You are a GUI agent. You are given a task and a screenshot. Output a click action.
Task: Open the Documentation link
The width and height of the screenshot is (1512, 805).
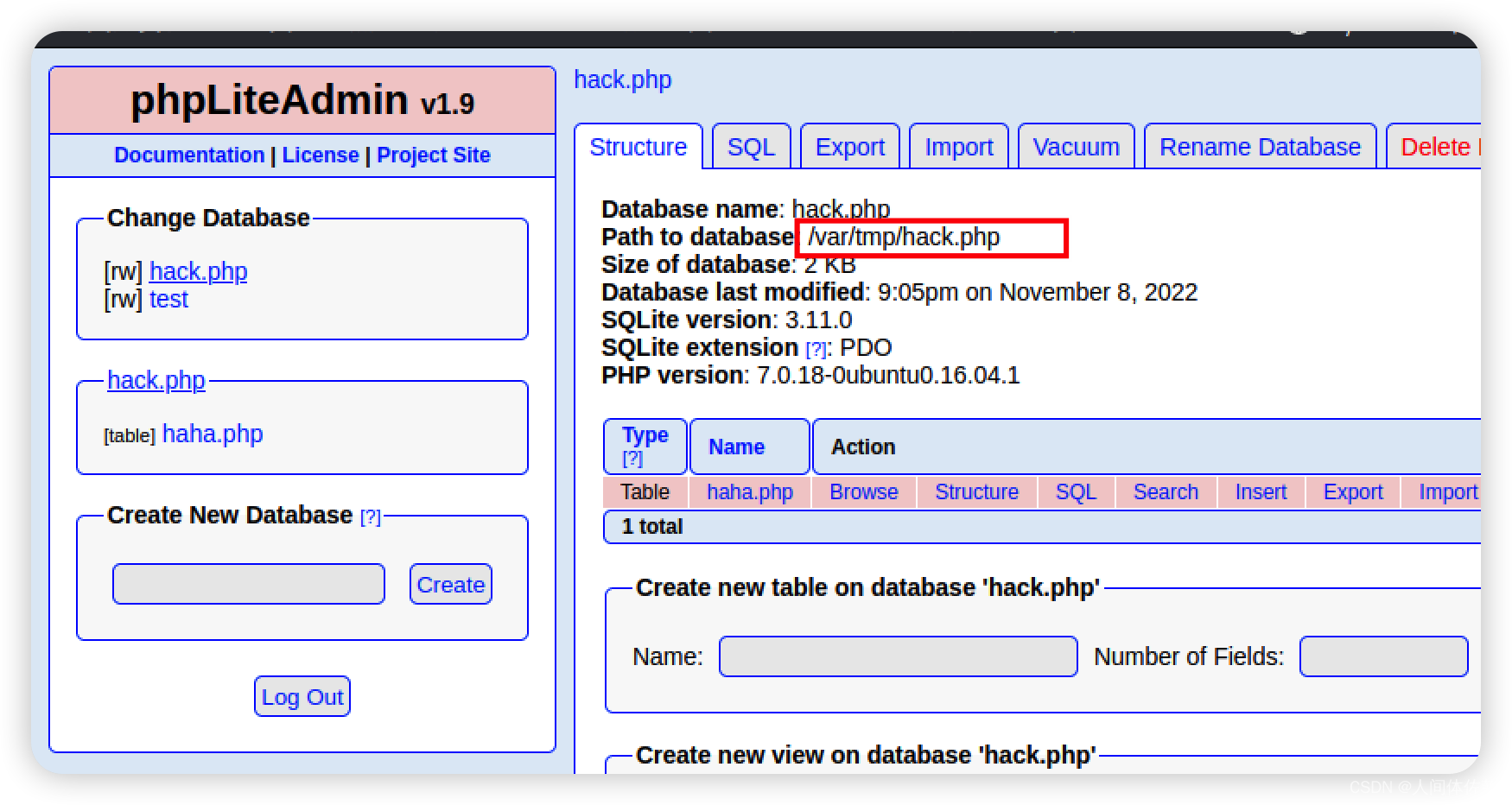coord(189,155)
